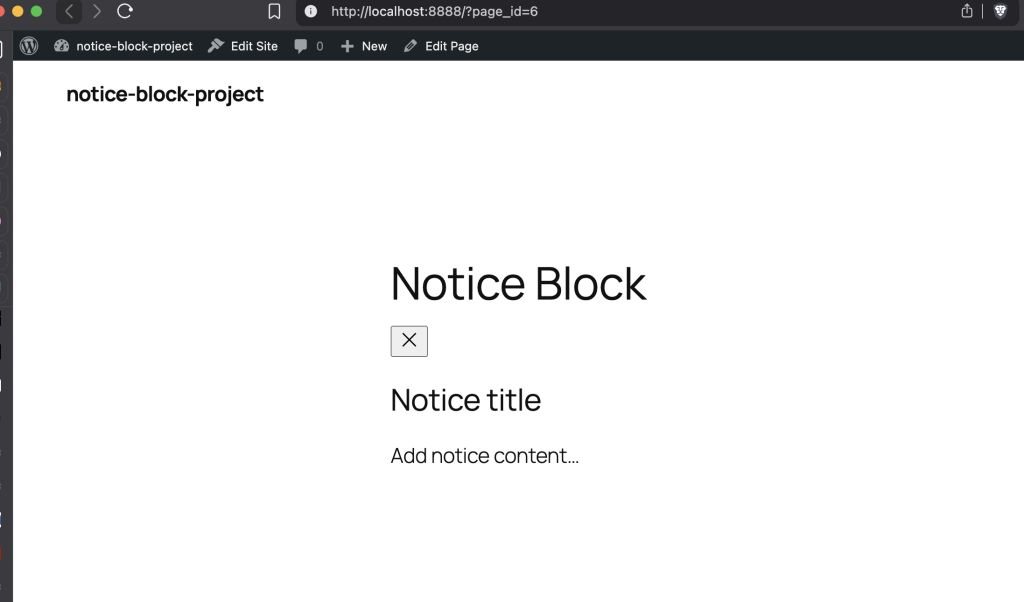Click the back navigation arrow
1024x602 pixels.
[x=68, y=12]
